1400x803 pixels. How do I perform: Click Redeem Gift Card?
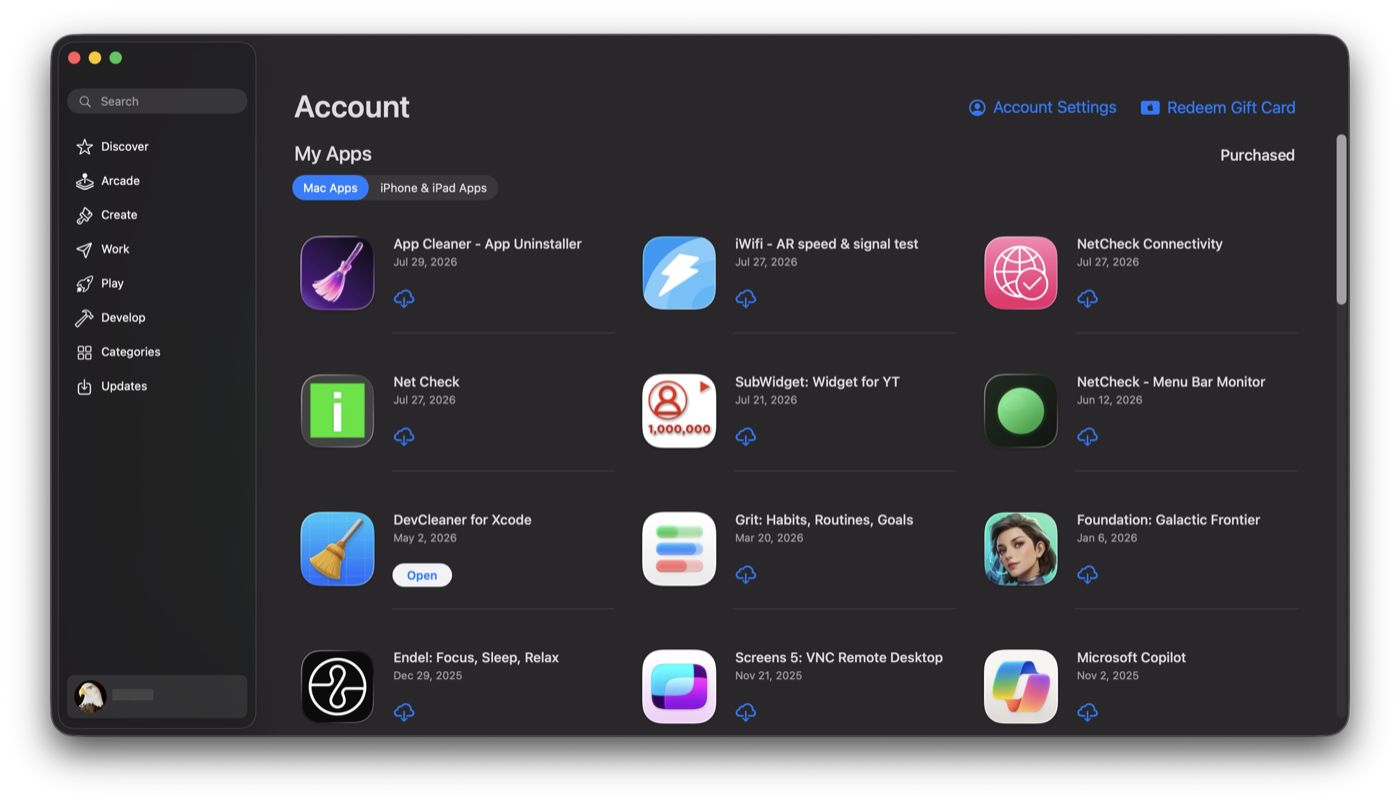pyautogui.click(x=1218, y=107)
